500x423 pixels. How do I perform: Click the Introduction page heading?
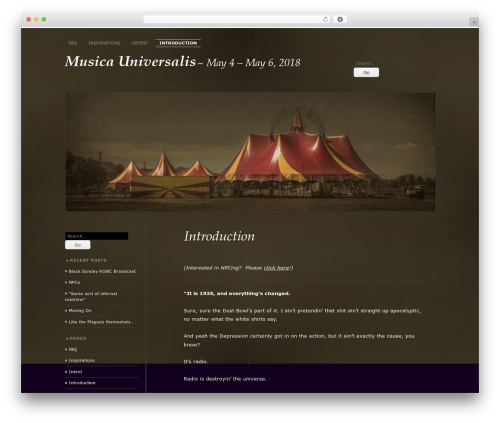pos(219,236)
